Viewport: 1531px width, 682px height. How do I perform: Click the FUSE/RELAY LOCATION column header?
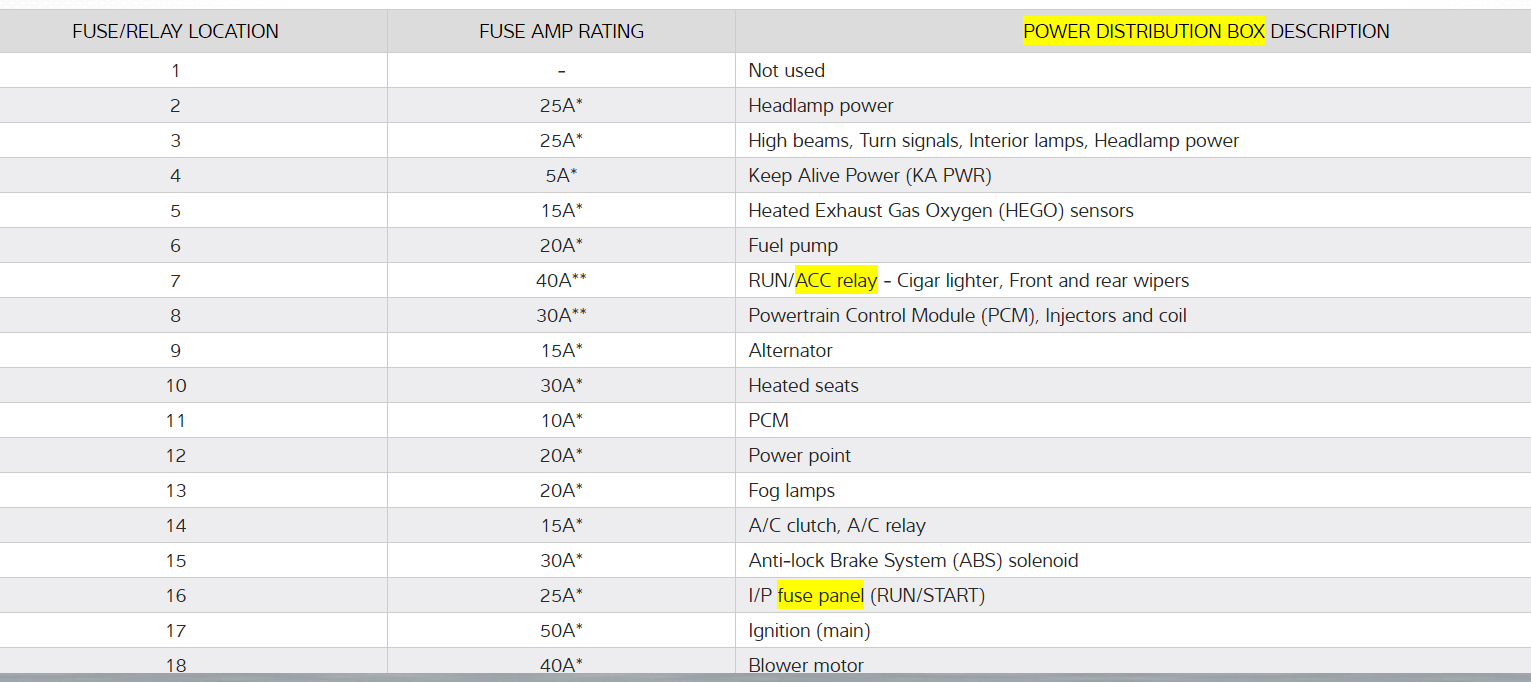pos(175,31)
